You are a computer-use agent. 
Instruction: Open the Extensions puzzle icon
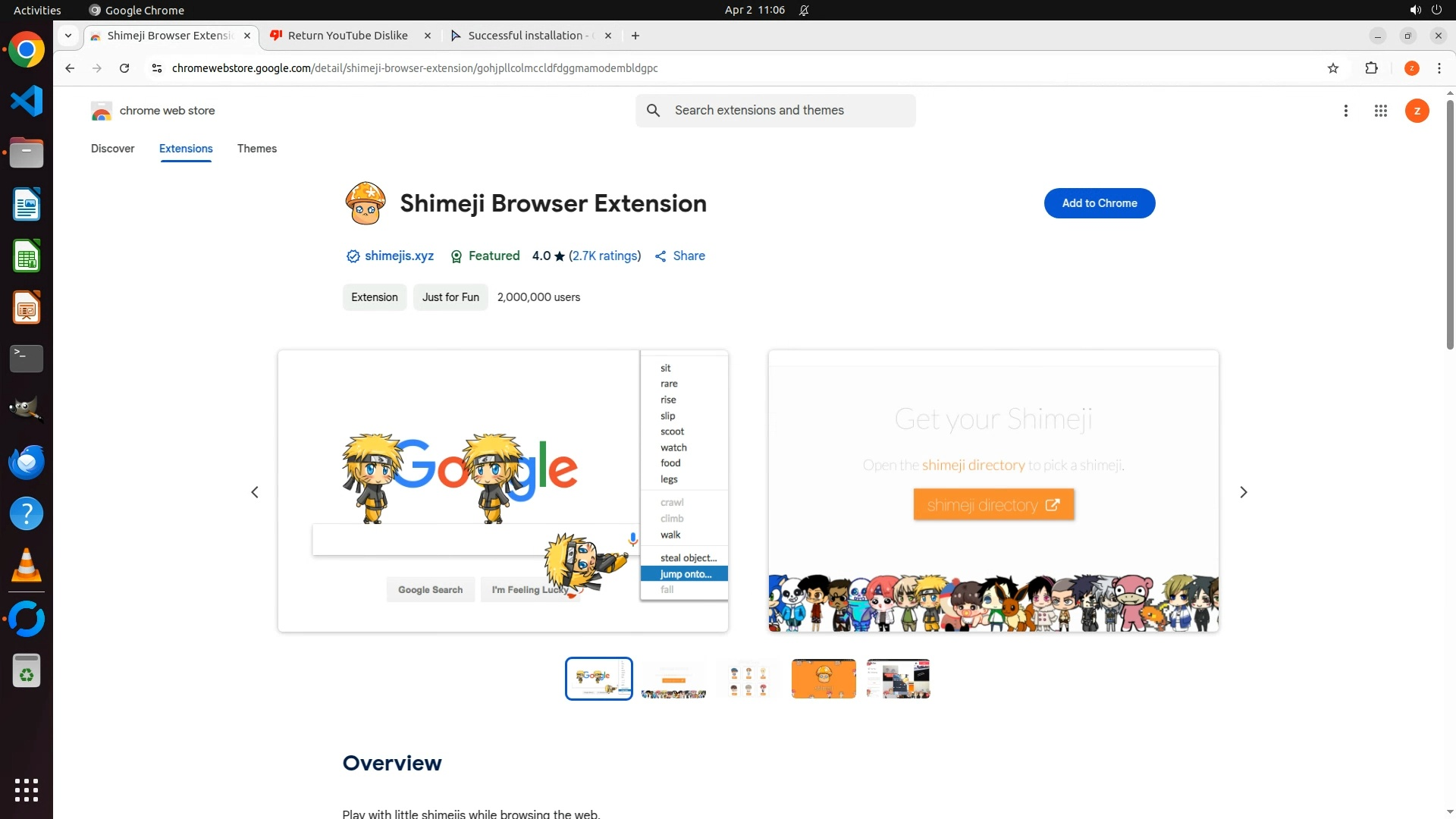point(1371,68)
